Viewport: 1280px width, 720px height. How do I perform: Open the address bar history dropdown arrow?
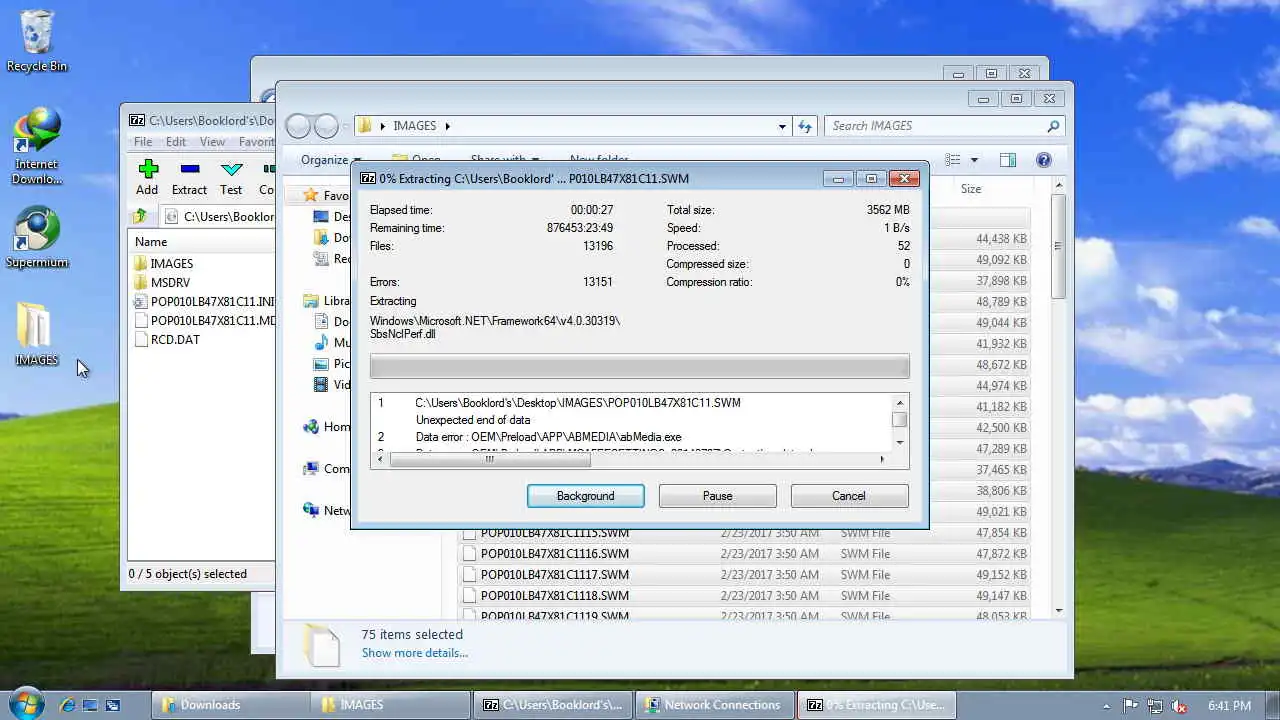pos(782,126)
